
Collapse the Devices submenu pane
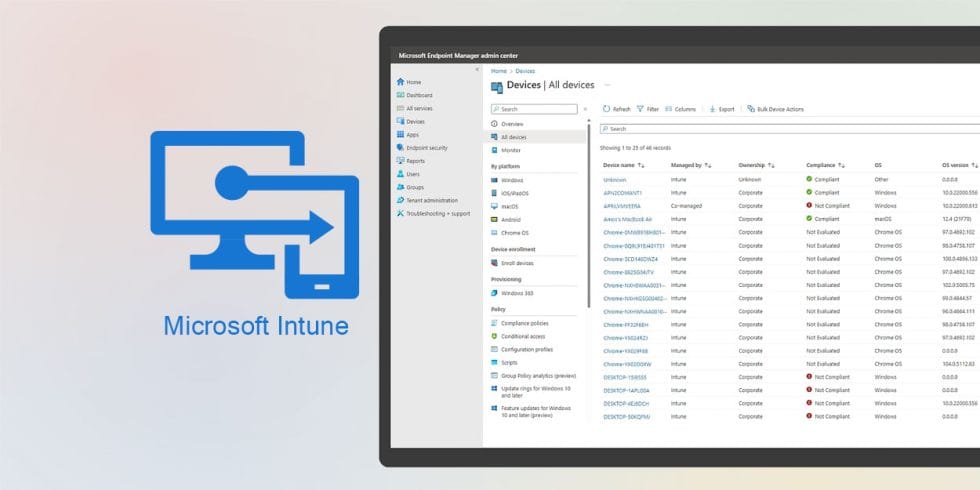[585, 109]
